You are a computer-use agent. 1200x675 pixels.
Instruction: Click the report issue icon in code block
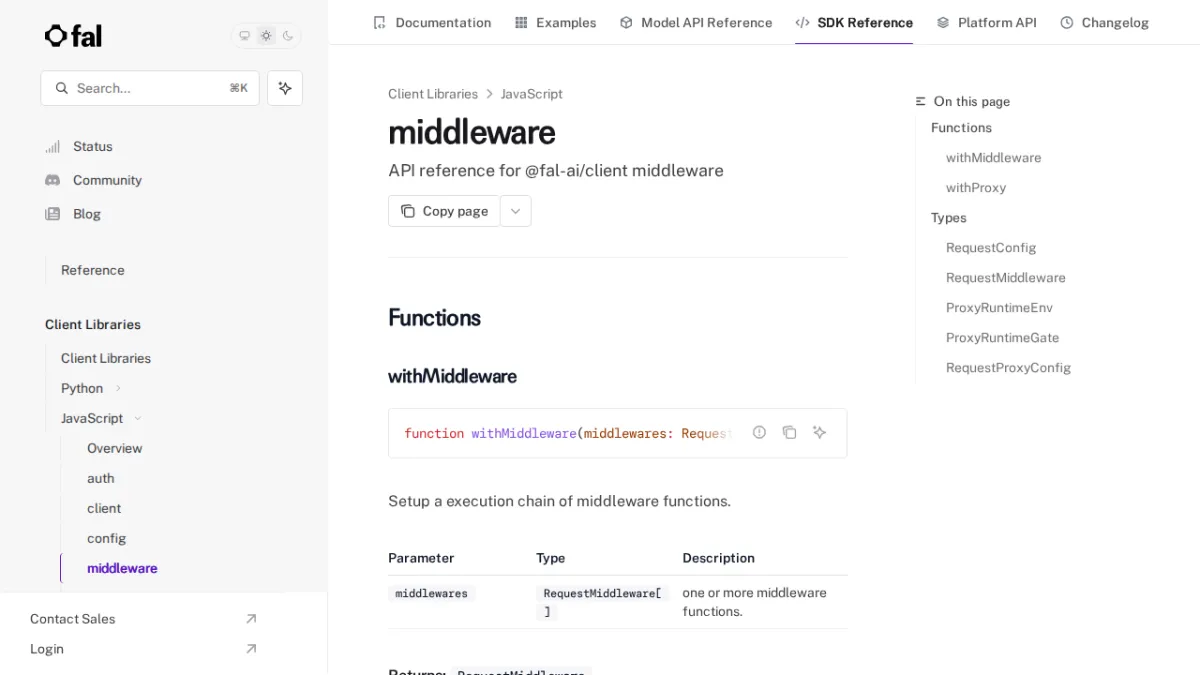coord(759,432)
